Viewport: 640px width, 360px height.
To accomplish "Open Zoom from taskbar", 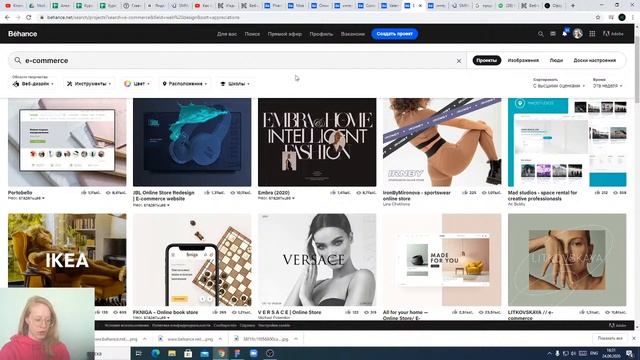I will (x=253, y=353).
